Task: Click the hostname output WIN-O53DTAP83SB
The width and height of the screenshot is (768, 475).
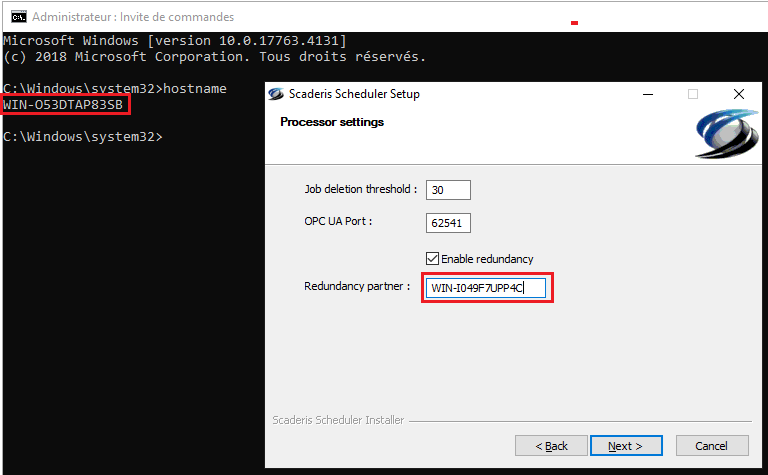Action: click(65, 104)
